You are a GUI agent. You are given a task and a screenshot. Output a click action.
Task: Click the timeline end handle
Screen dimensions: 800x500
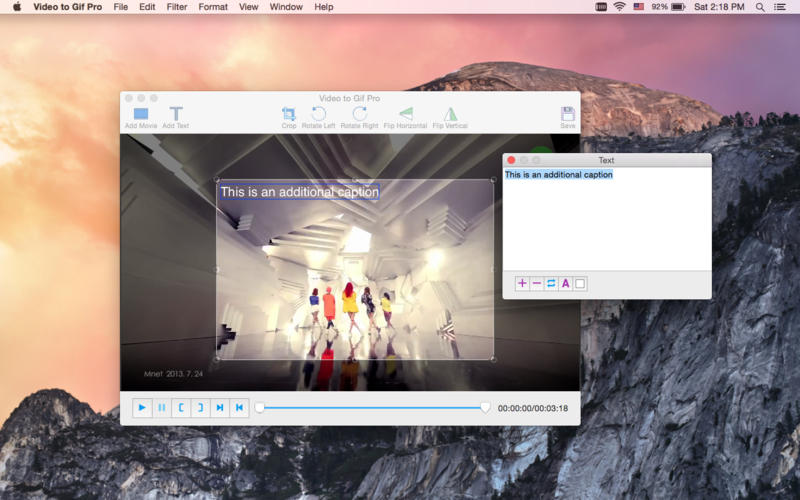point(485,407)
